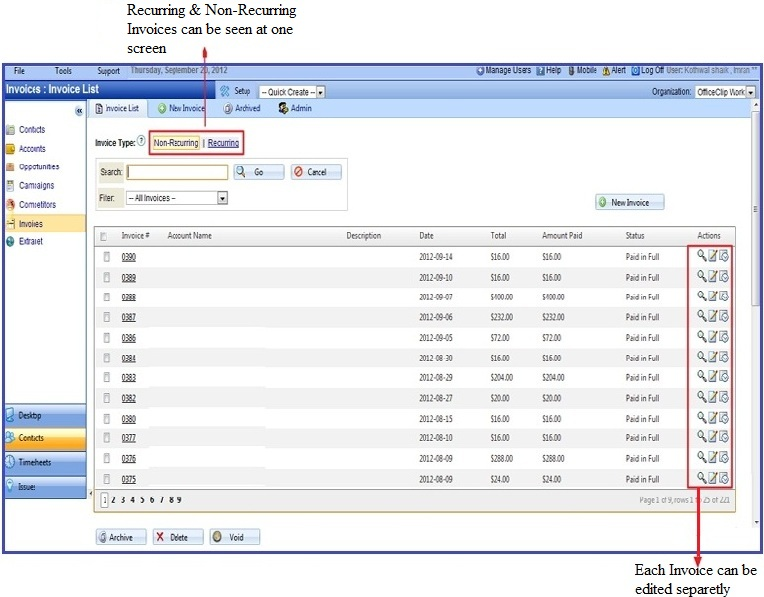View invoice 0389 using its magnifier icon

click(x=701, y=276)
